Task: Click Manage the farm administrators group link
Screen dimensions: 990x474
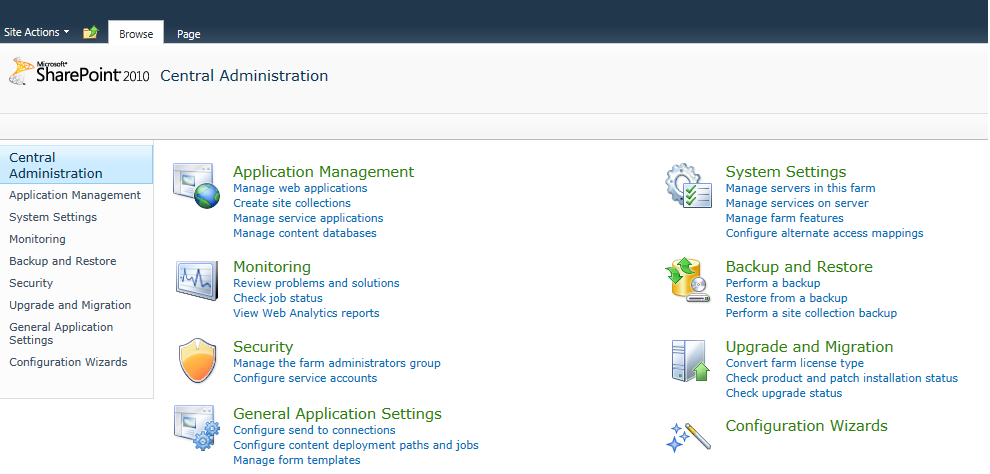Action: 337,364
